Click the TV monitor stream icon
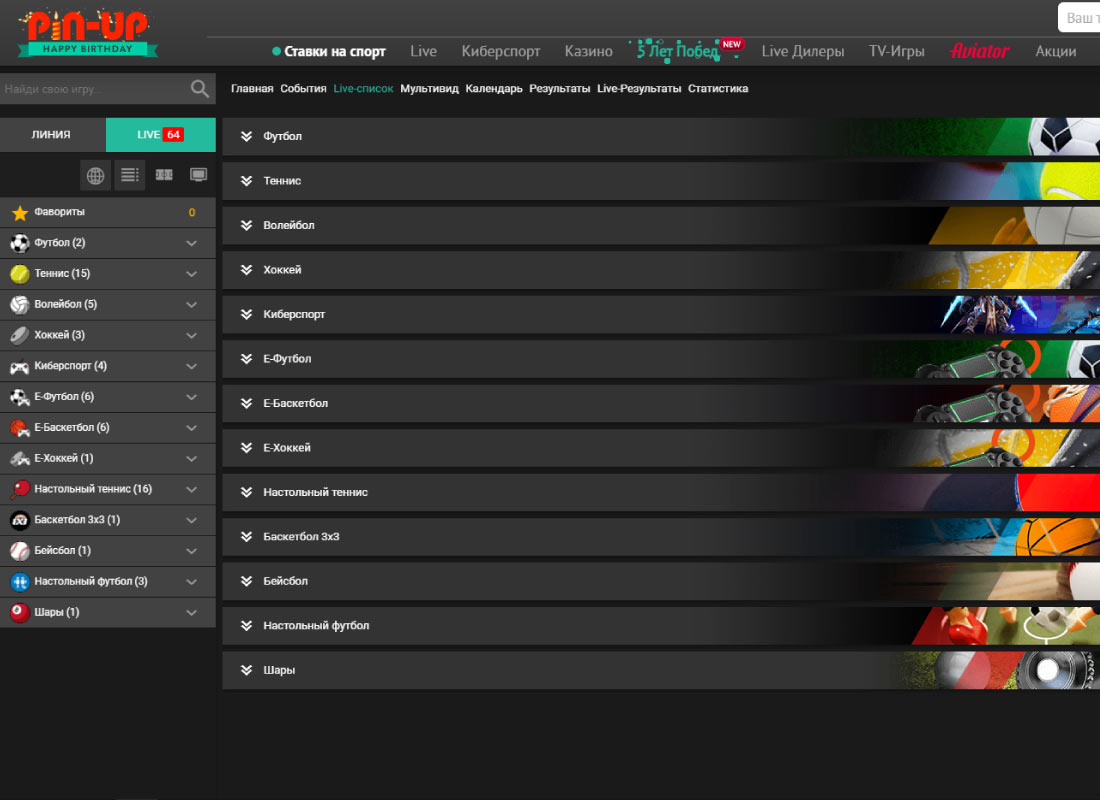The image size is (1100, 800). click(x=199, y=176)
